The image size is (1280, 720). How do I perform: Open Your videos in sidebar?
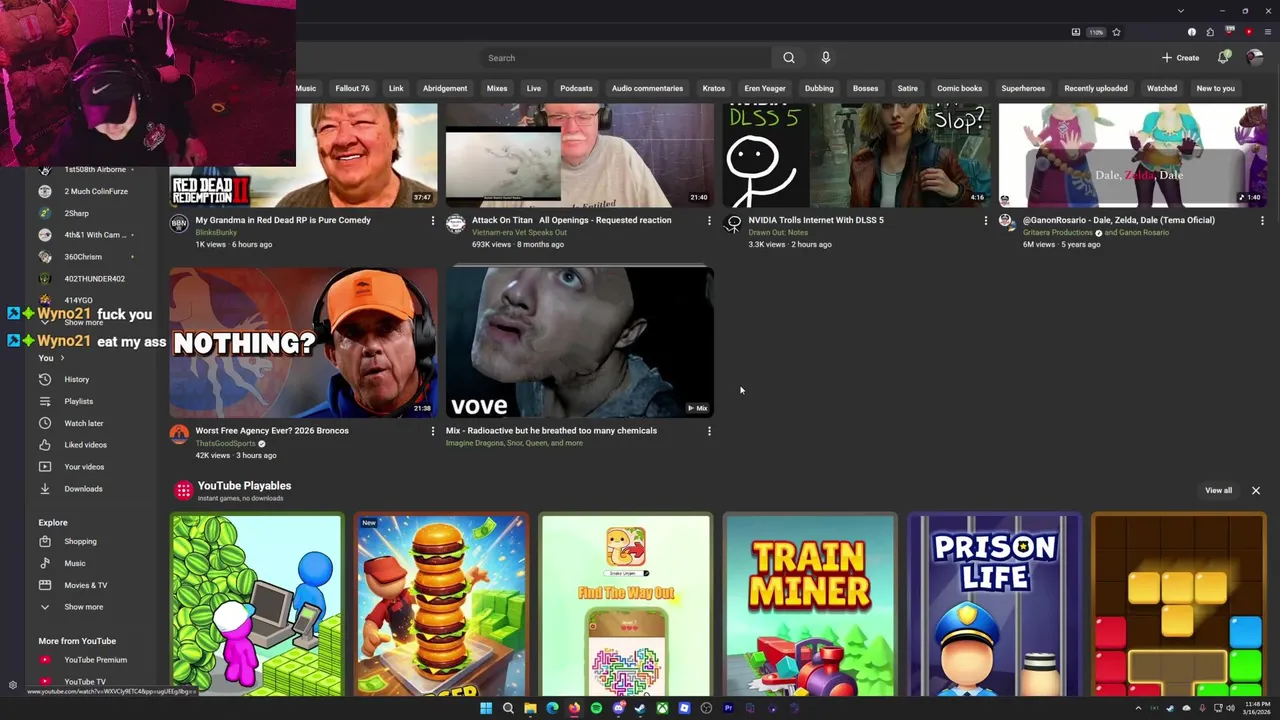point(84,467)
